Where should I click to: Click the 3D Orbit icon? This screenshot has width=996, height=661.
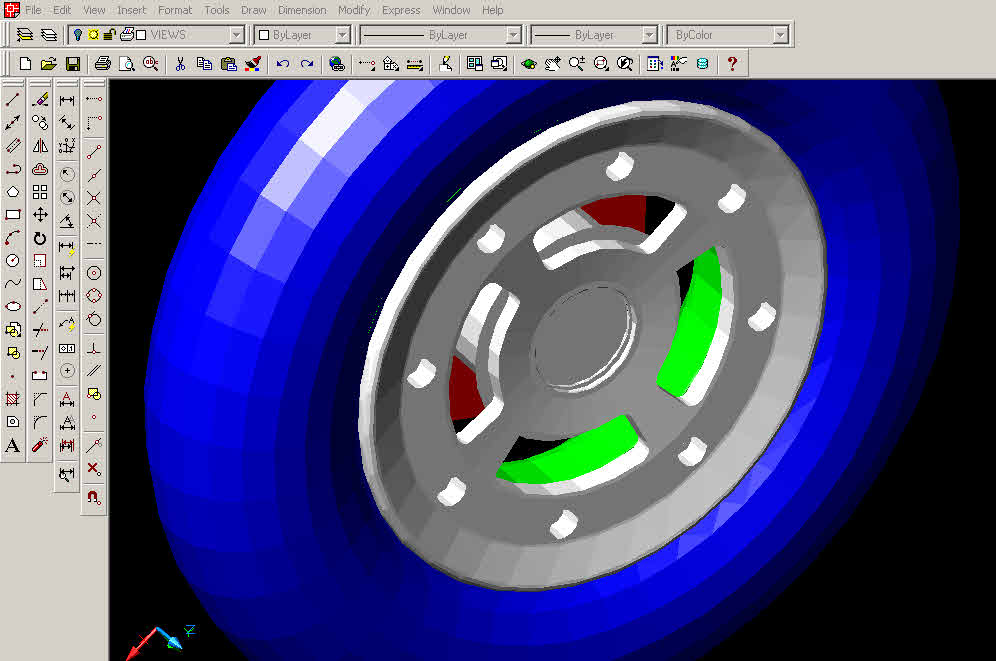coord(528,63)
